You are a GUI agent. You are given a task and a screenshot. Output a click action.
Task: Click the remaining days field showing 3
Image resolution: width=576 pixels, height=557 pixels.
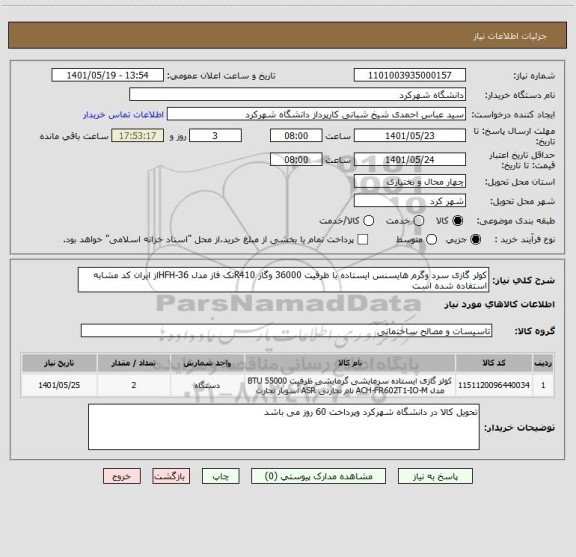215,136
